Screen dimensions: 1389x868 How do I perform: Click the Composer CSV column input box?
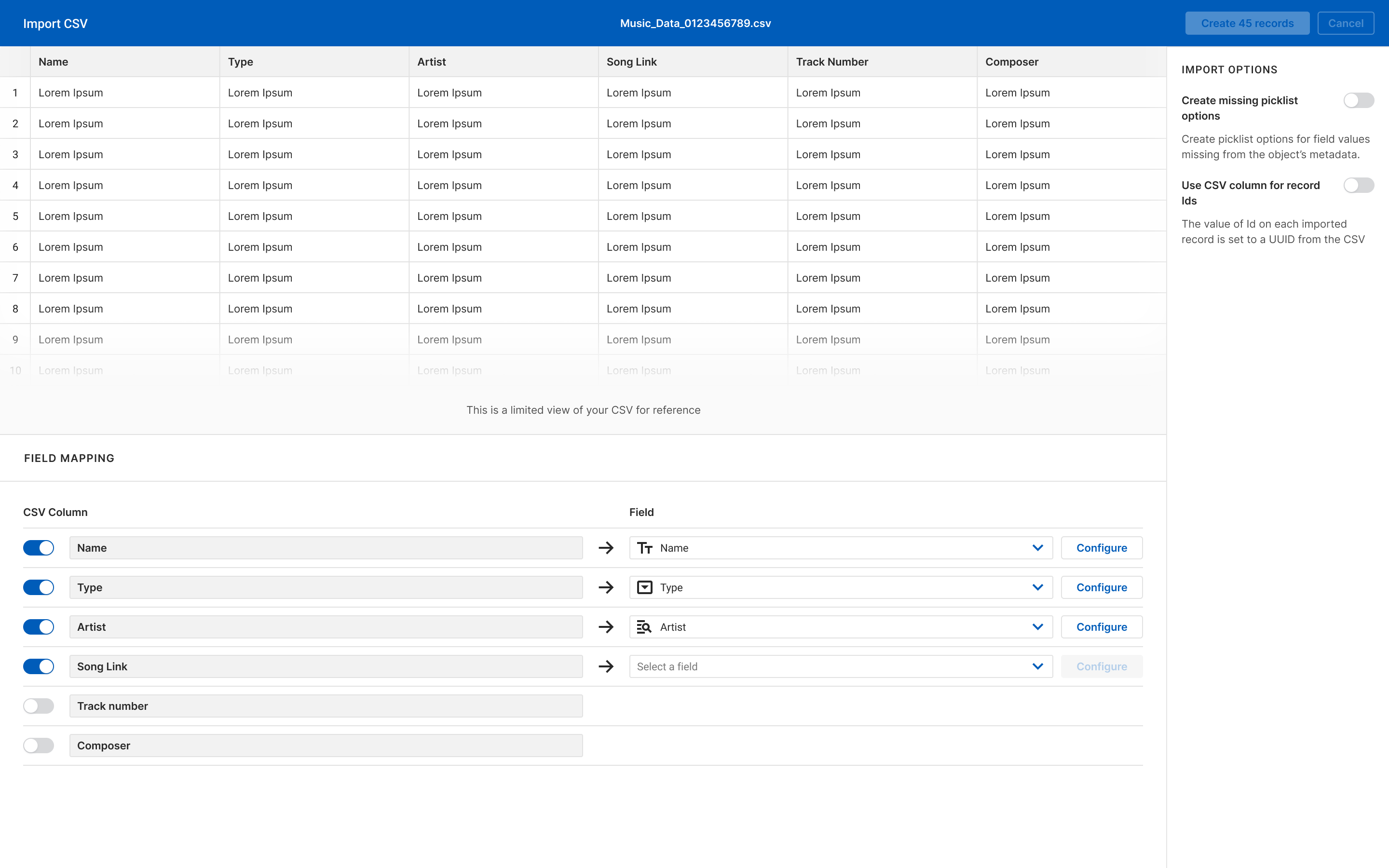326,746
